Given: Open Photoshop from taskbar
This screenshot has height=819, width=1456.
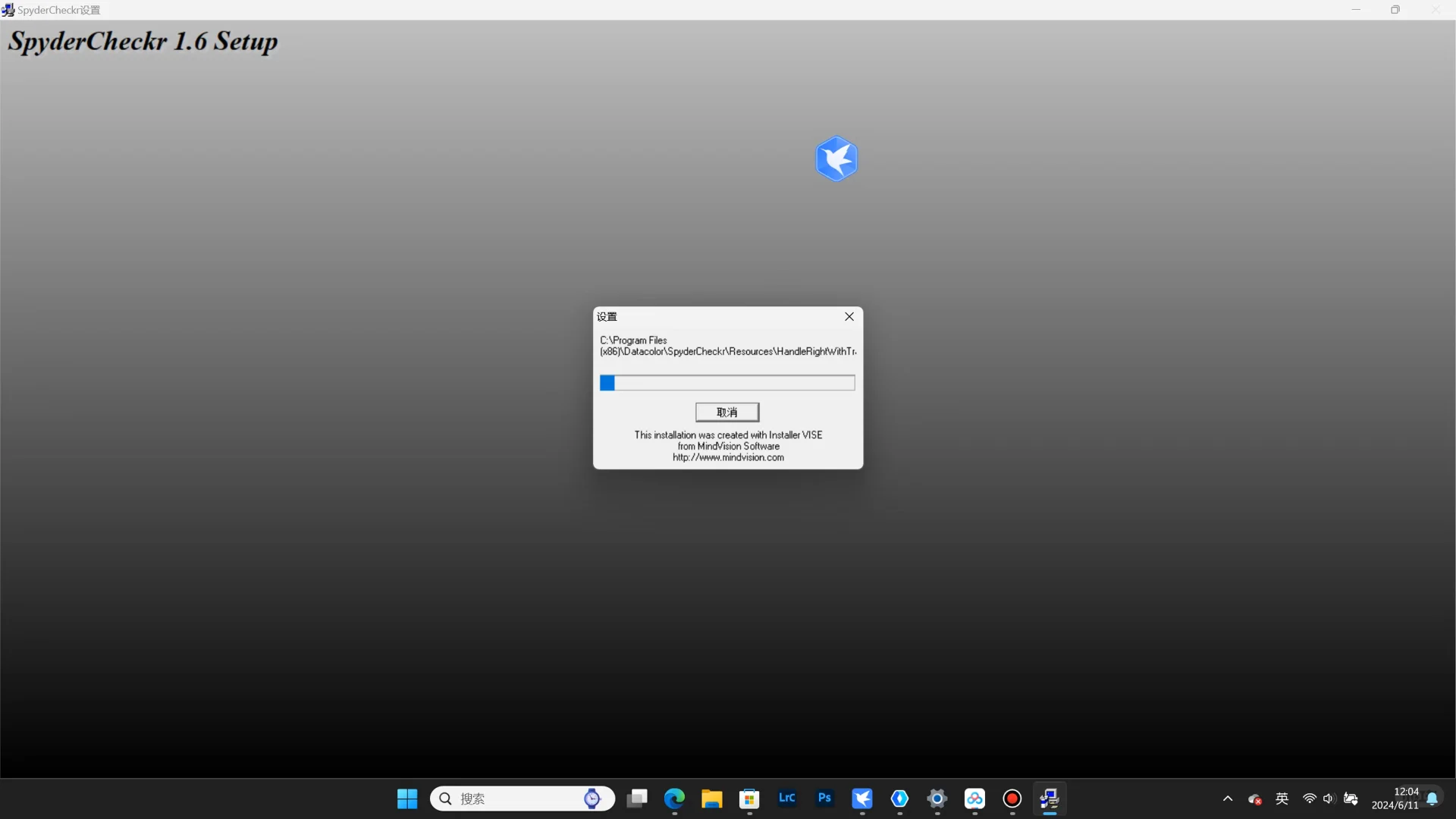Looking at the screenshot, I should [x=824, y=799].
